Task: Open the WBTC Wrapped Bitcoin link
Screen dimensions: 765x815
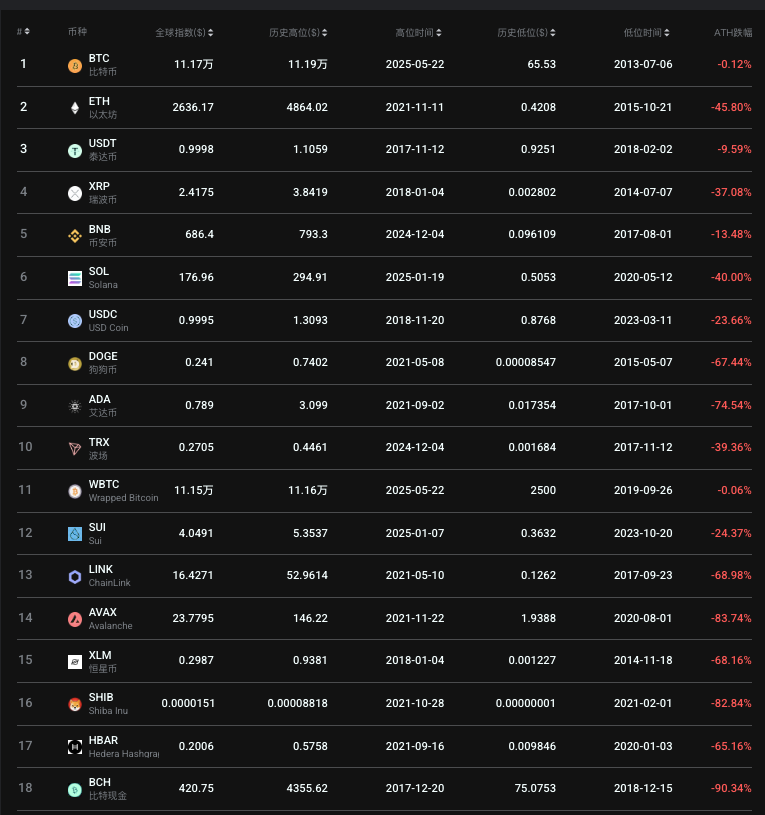Action: pos(123,491)
